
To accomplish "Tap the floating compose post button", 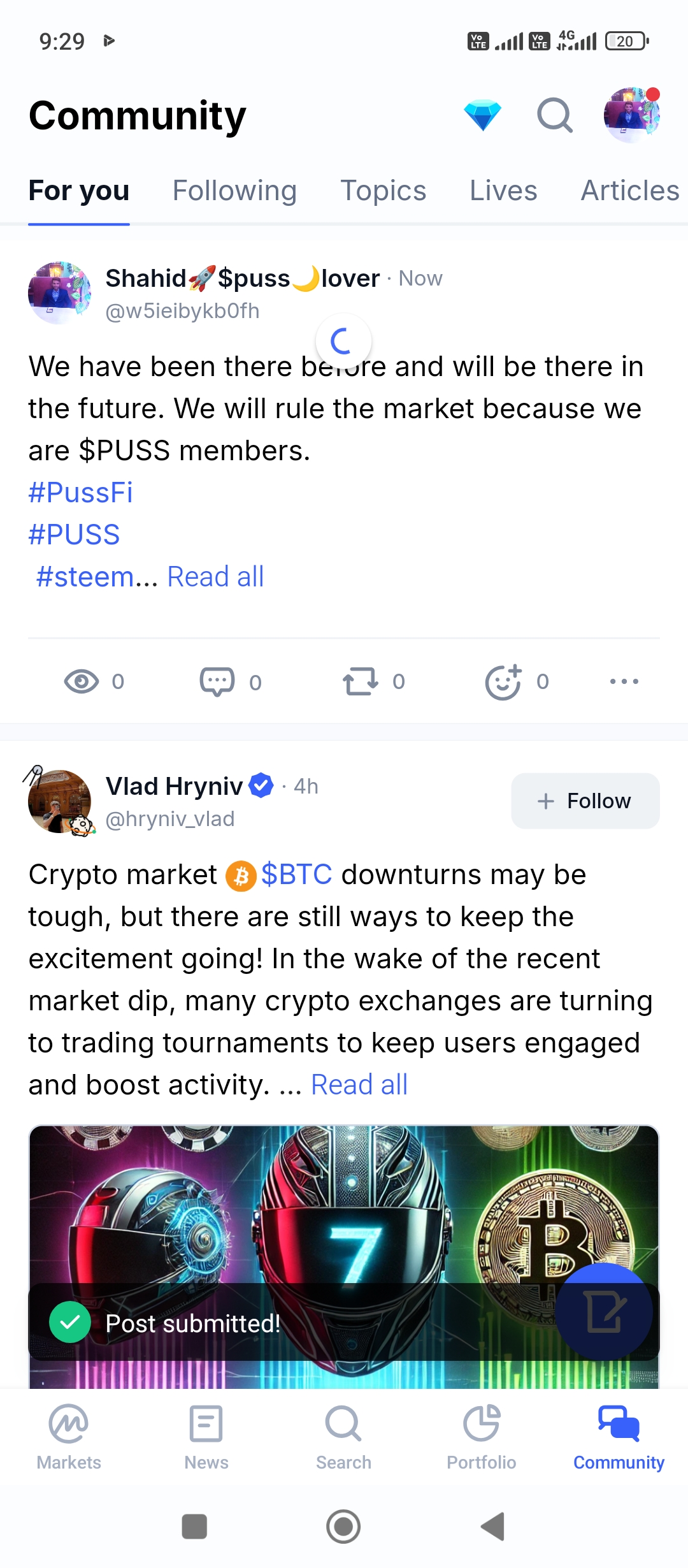I will point(604,1312).
